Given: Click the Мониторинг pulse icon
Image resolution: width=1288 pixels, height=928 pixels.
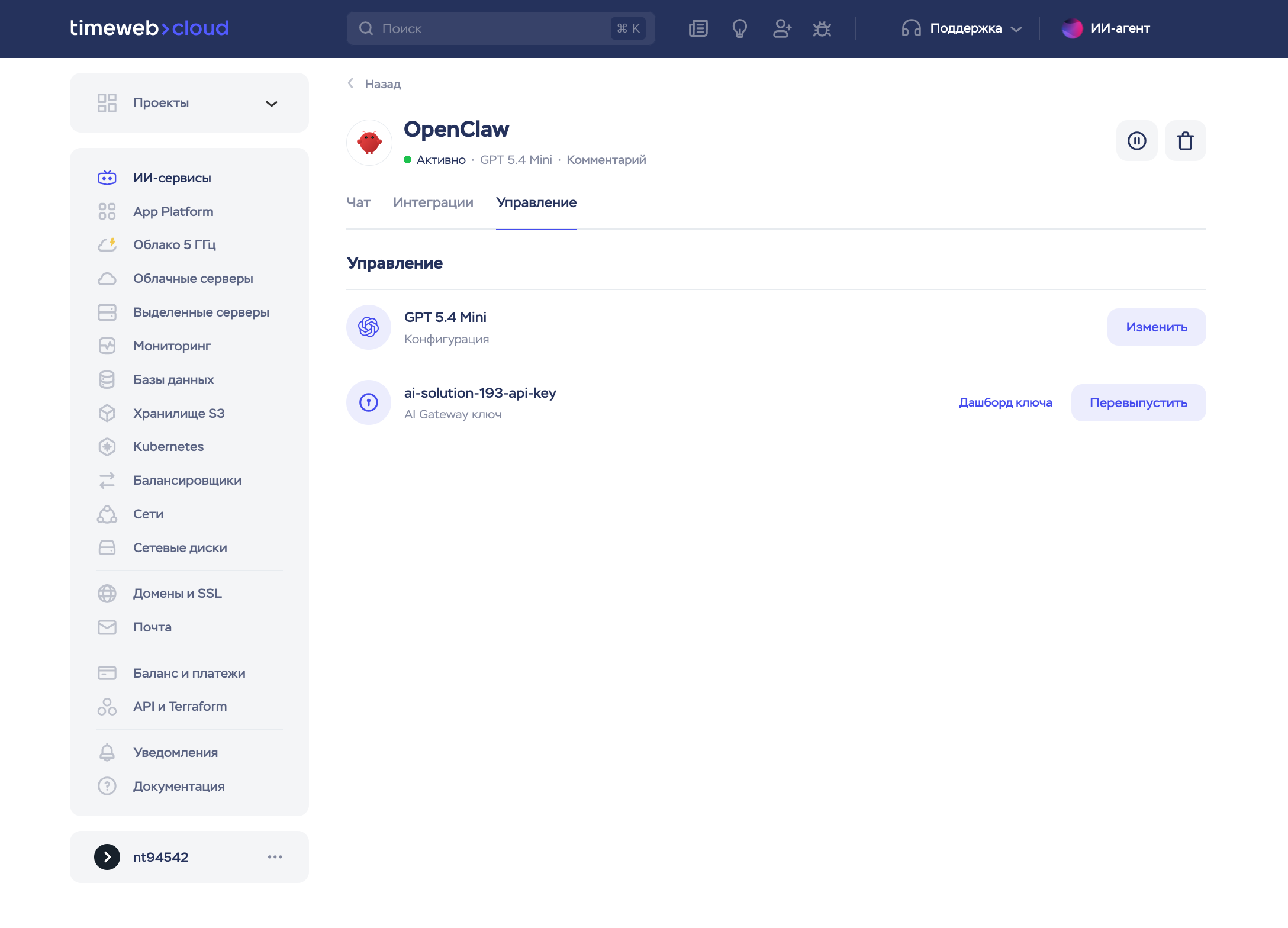Looking at the screenshot, I should click(x=107, y=346).
